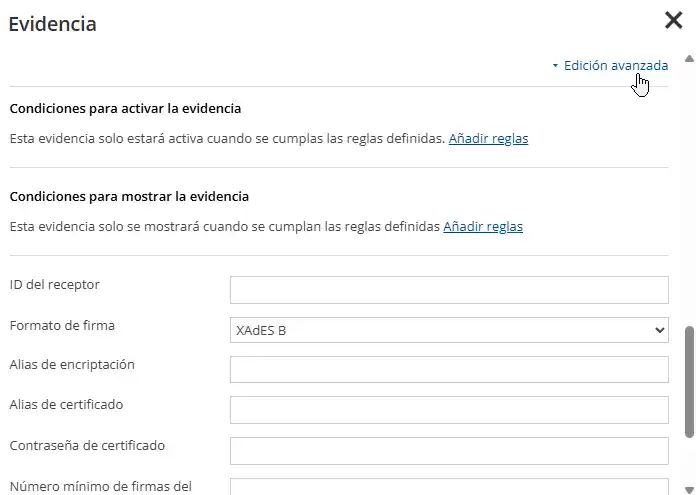Viewport: 696px width, 495px height.
Task: Click the Alias de encriptación input
Action: [x=449, y=369]
